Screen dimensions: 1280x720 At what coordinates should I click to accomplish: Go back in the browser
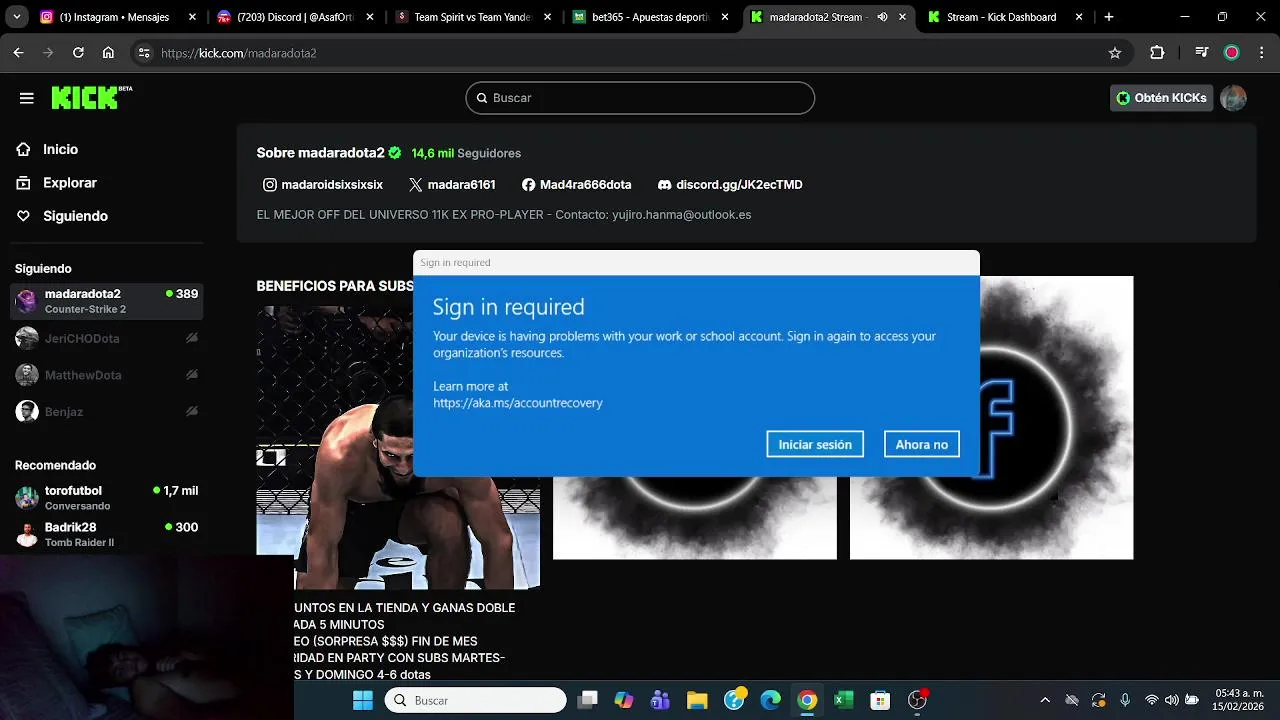(18, 53)
